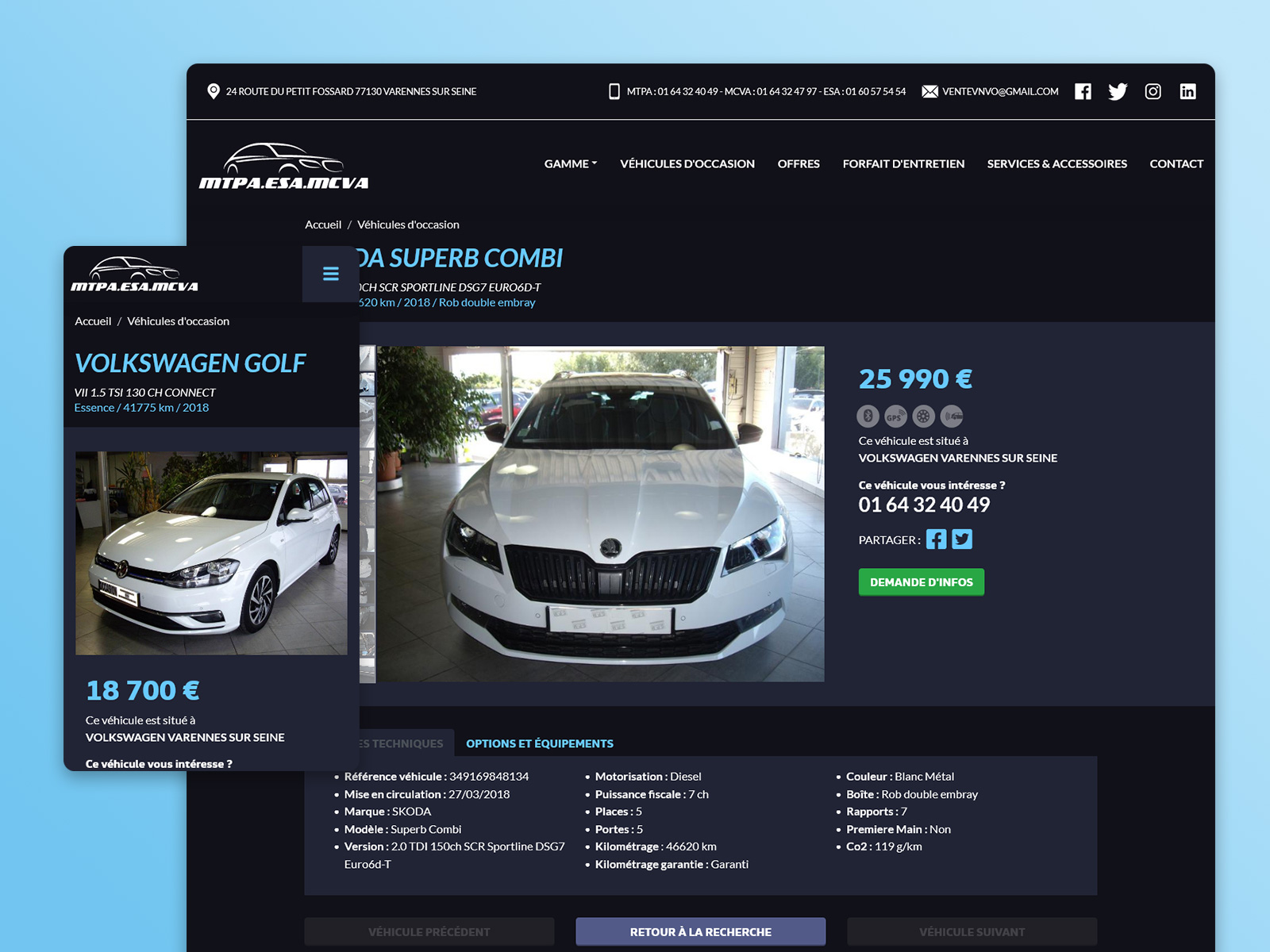Click Référence véhicule 349169848134 entry
The height and width of the screenshot is (952, 1270).
point(437,777)
